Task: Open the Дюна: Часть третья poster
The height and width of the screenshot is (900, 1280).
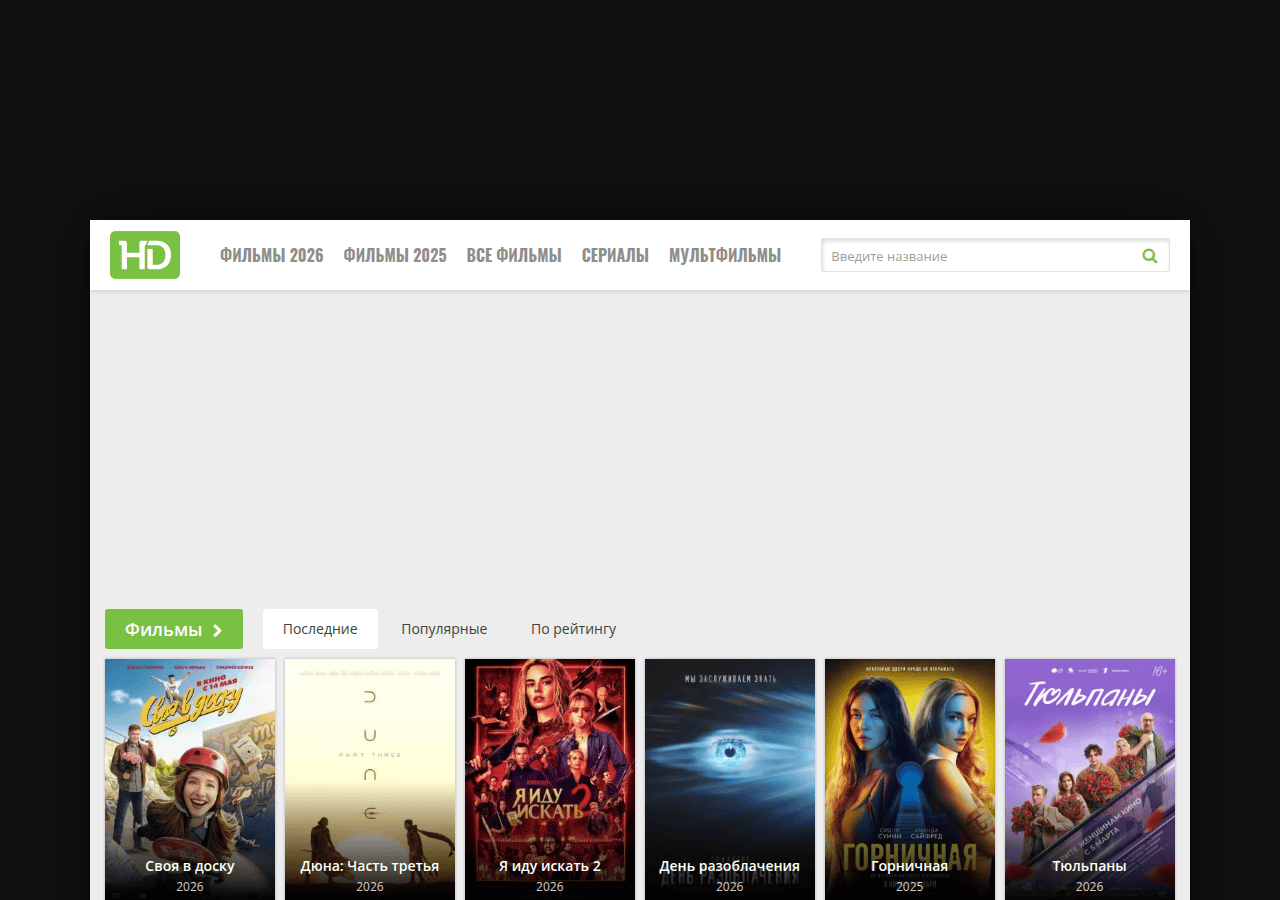Action: pyautogui.click(x=370, y=779)
